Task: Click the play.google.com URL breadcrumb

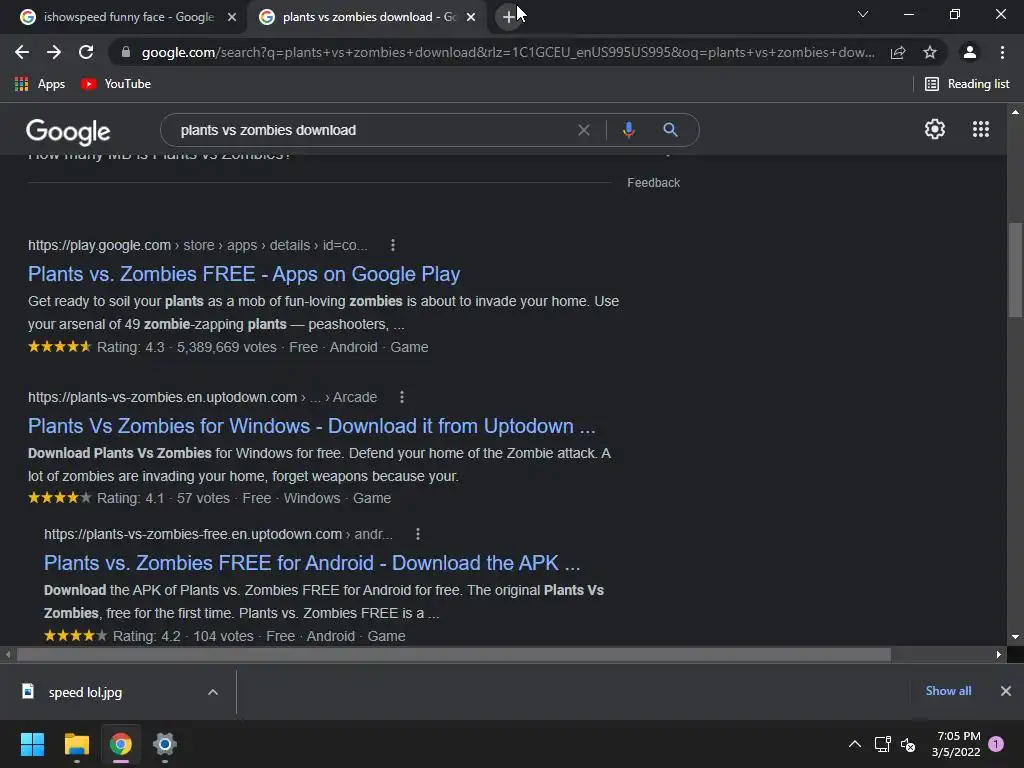Action: pos(198,245)
